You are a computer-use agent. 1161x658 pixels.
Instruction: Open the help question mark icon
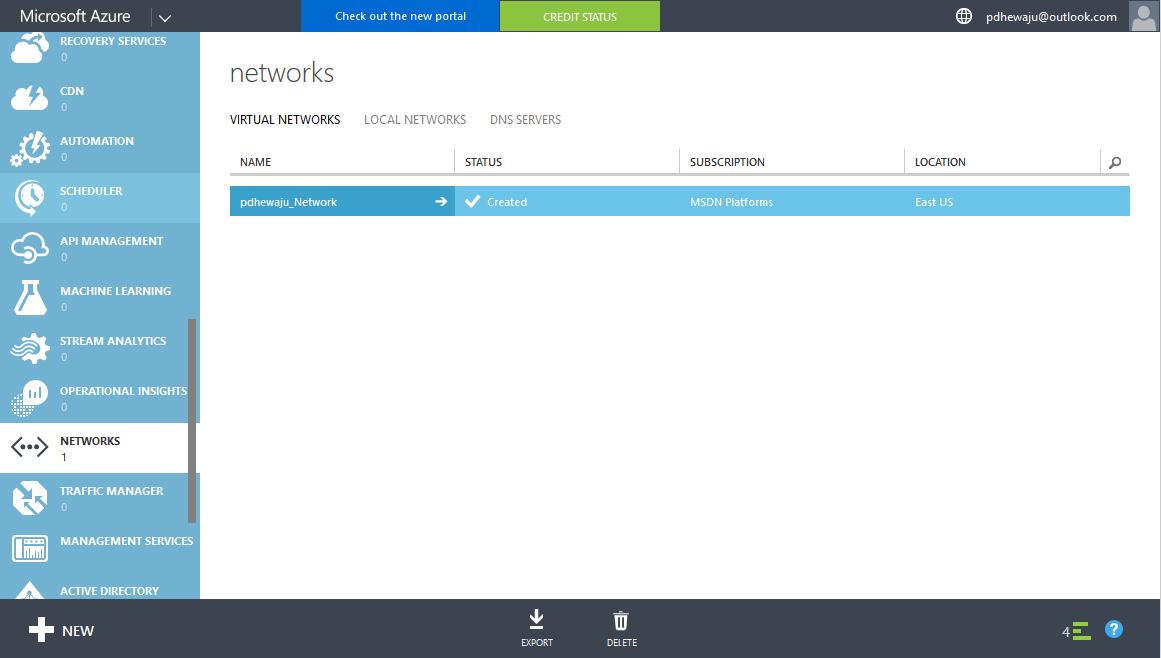[x=1114, y=629]
